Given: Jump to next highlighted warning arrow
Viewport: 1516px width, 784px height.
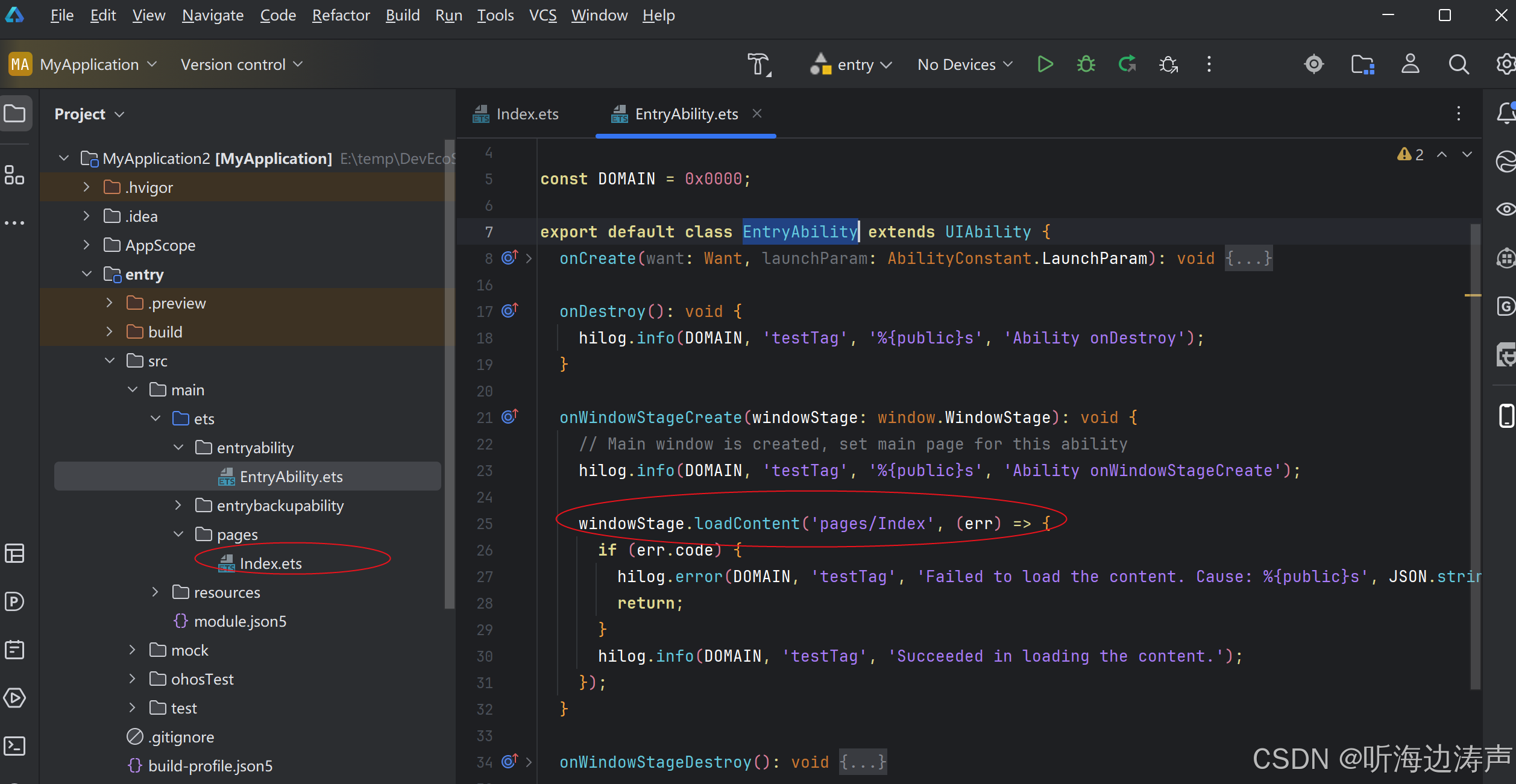Looking at the screenshot, I should [x=1467, y=155].
